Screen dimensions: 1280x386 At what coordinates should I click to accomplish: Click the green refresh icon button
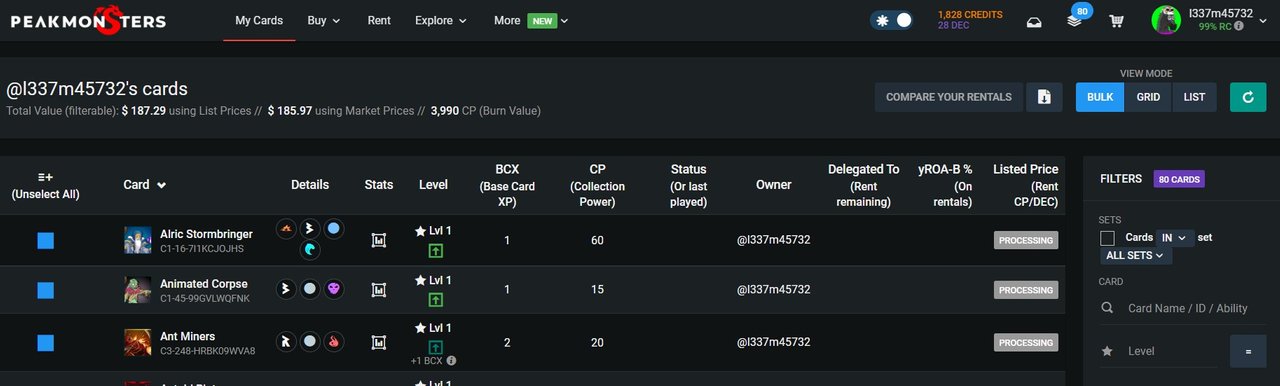click(1247, 97)
